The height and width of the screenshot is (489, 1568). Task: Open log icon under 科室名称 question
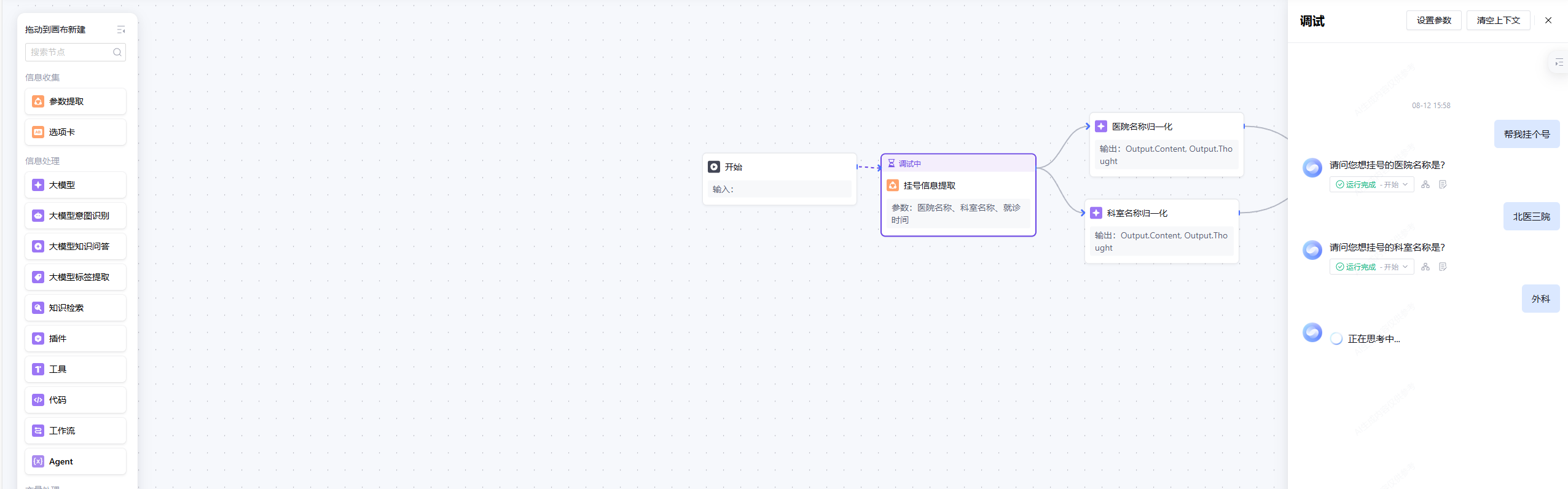(x=1443, y=267)
